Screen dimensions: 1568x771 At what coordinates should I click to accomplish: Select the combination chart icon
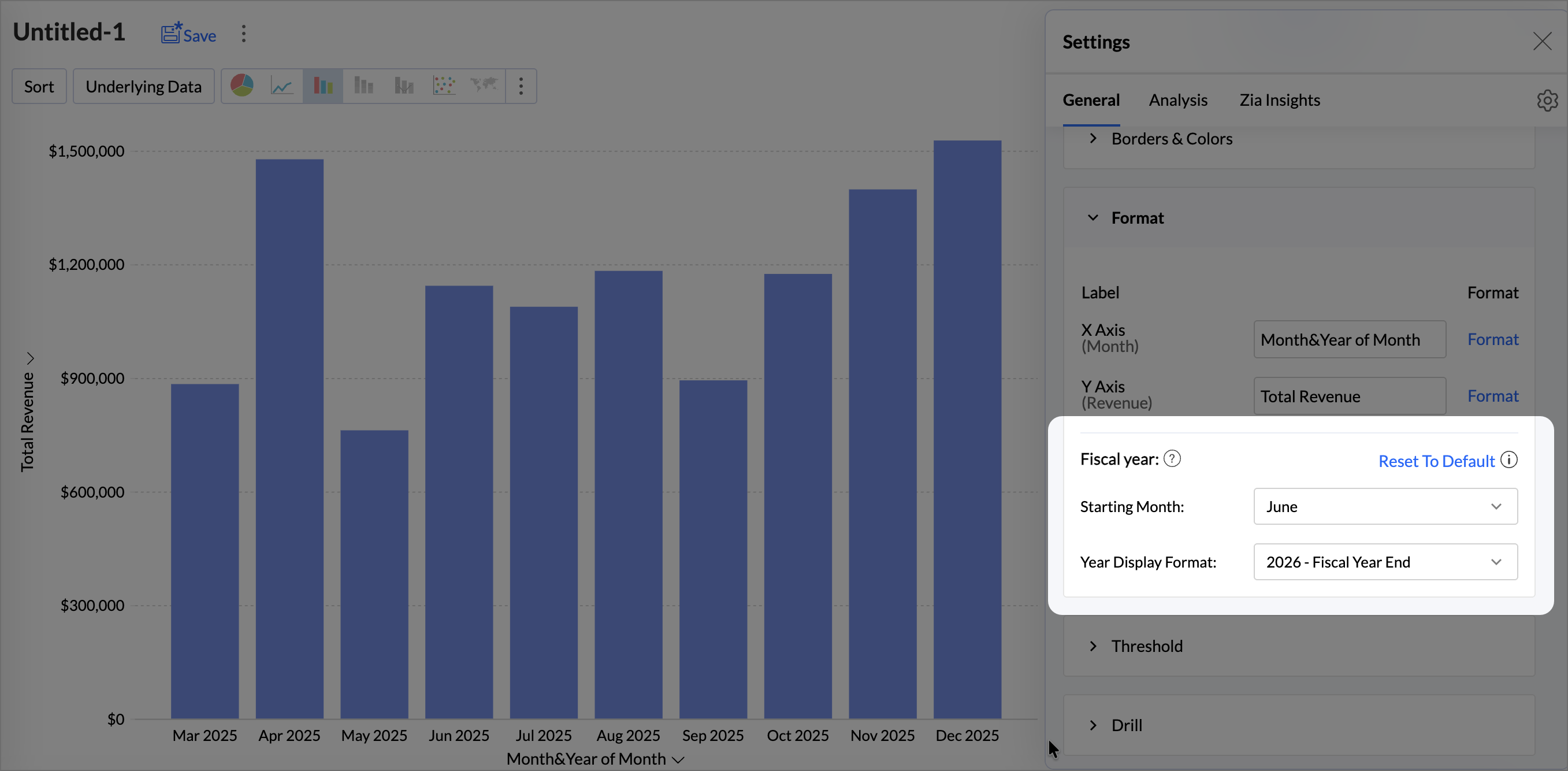pyautogui.click(x=404, y=86)
